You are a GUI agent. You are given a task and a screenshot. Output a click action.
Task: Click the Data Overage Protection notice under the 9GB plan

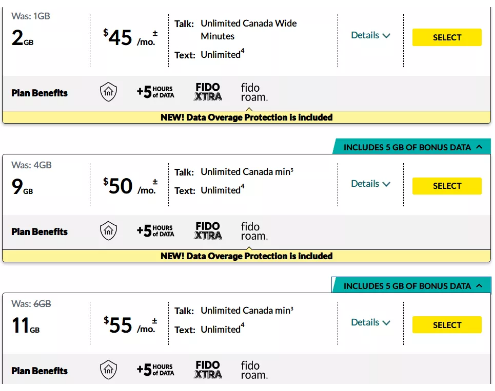click(x=247, y=256)
